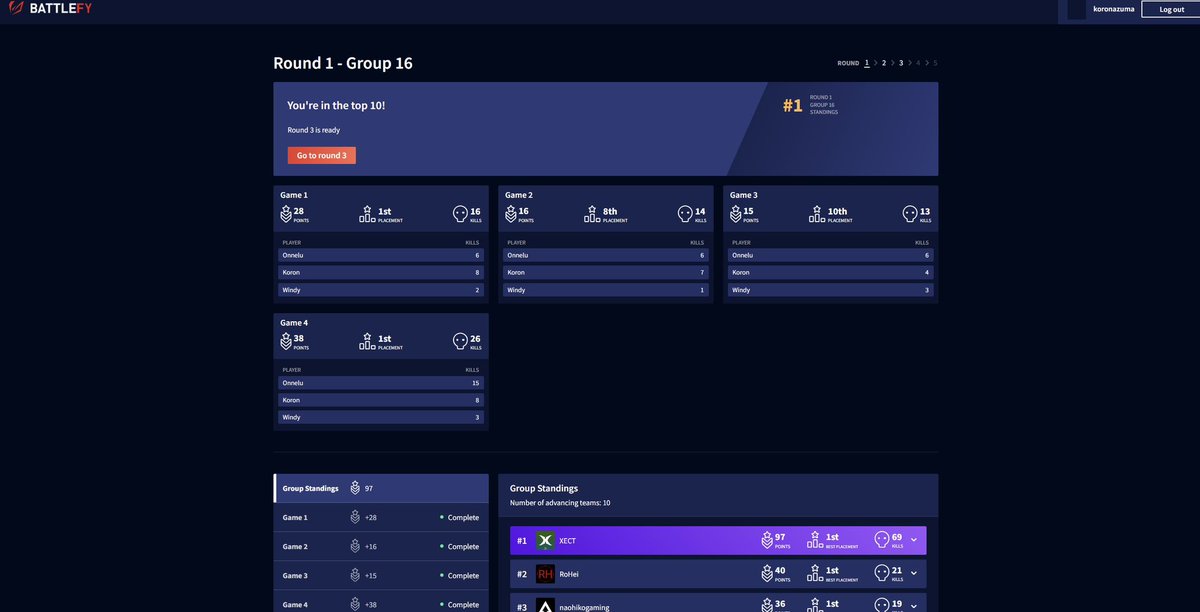This screenshot has height=612, width=1200.
Task: Click Game 4 points badge icon
Action: (285, 341)
